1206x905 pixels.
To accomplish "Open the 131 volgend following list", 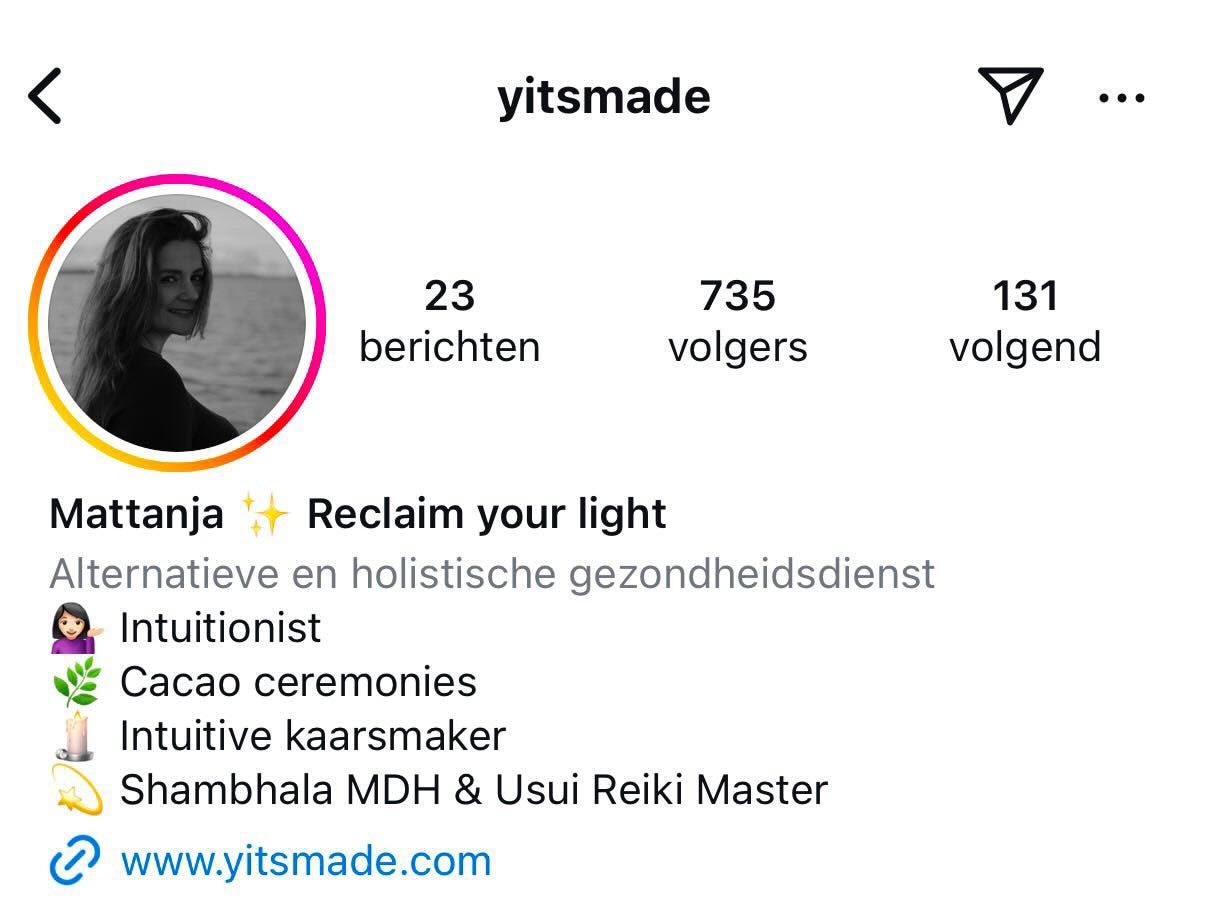I will 1025,321.
